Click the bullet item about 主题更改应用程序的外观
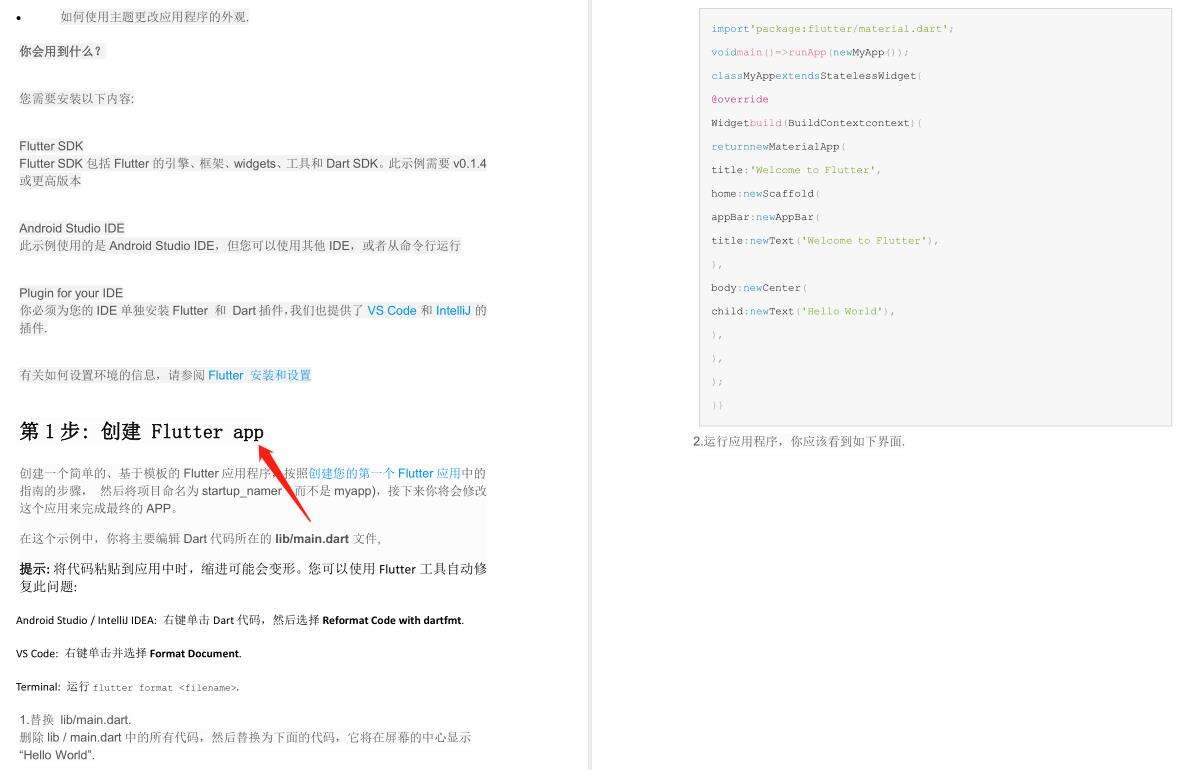 pos(151,16)
